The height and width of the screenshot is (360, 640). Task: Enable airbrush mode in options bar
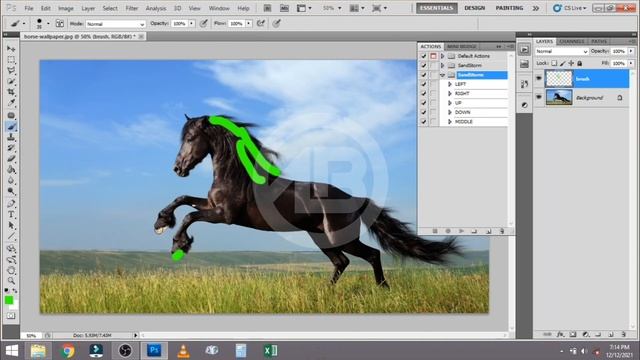(260, 24)
